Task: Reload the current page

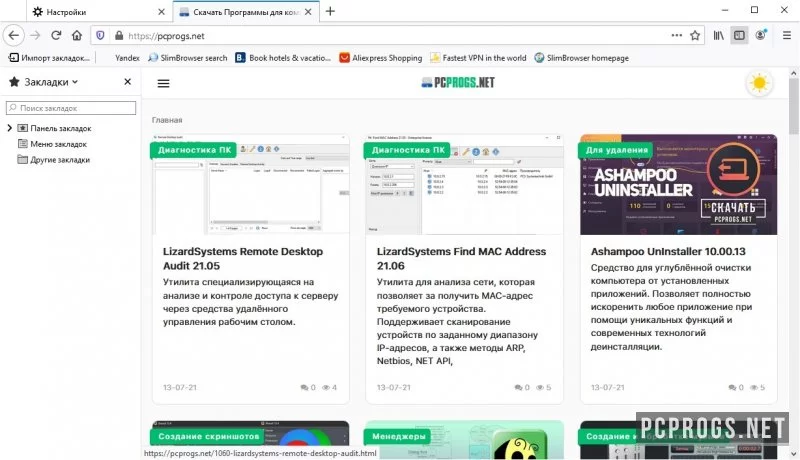Action: click(x=56, y=35)
